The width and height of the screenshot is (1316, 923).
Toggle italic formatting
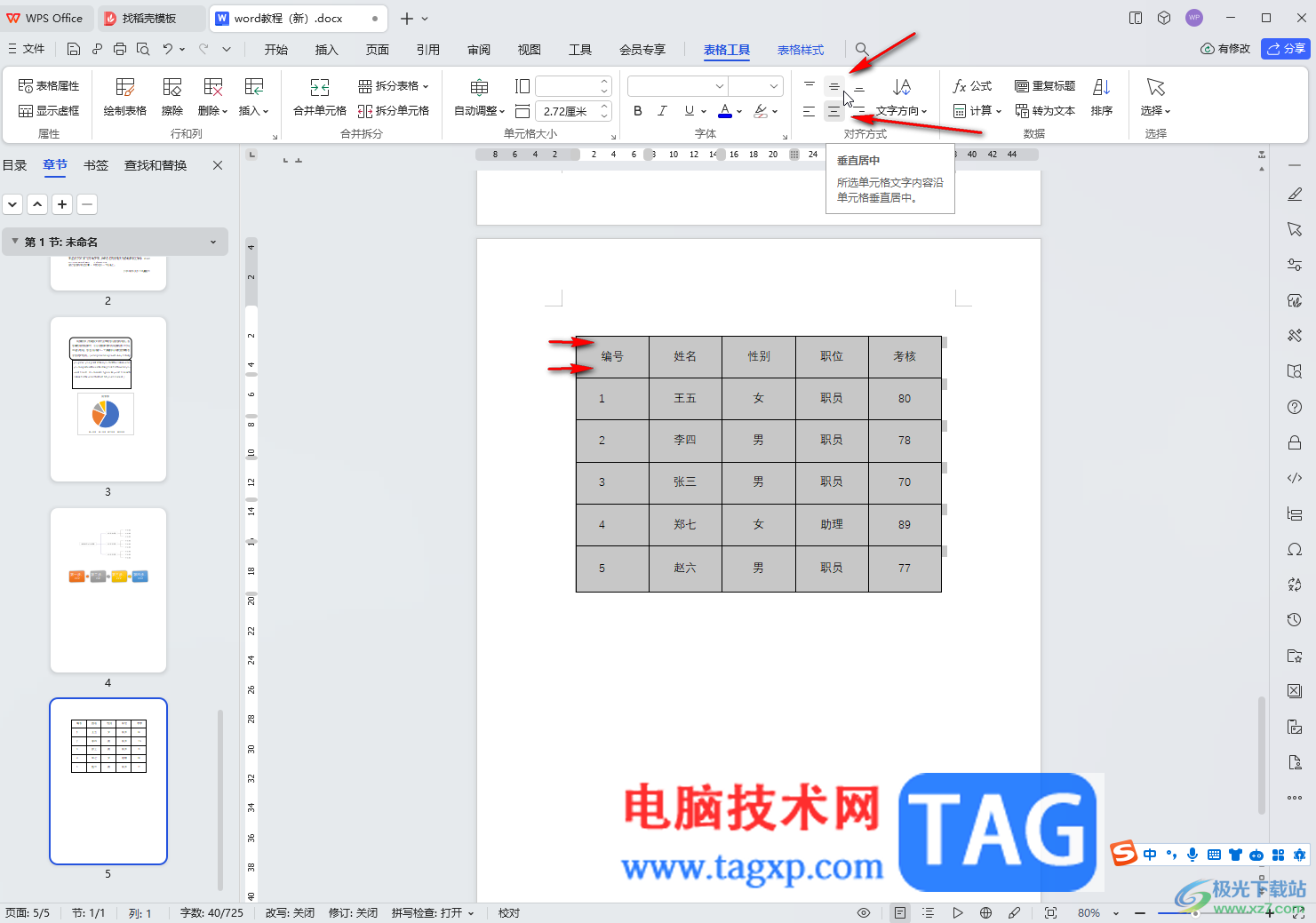tap(662, 111)
